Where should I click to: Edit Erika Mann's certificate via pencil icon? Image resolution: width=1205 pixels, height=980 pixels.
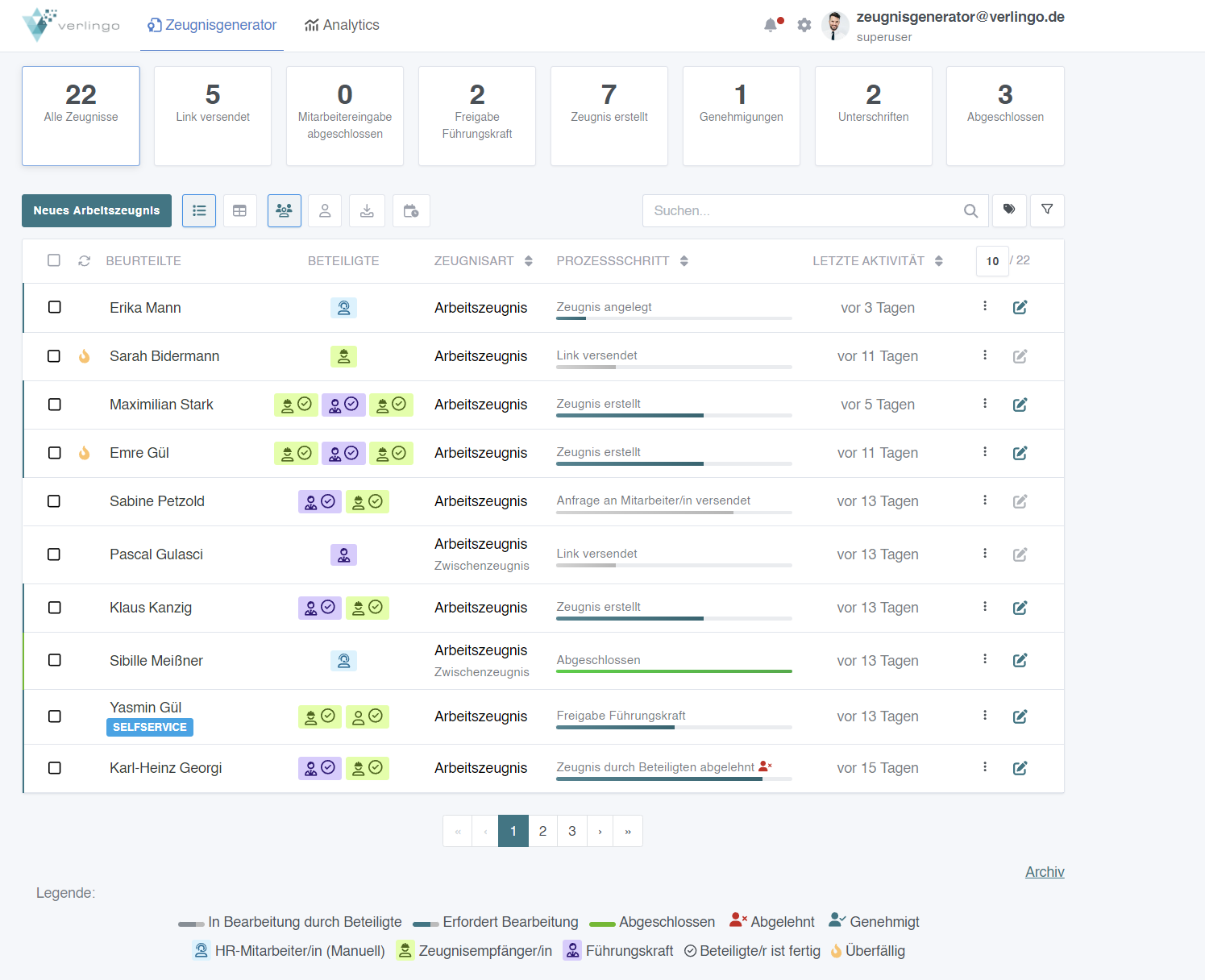click(x=1020, y=308)
